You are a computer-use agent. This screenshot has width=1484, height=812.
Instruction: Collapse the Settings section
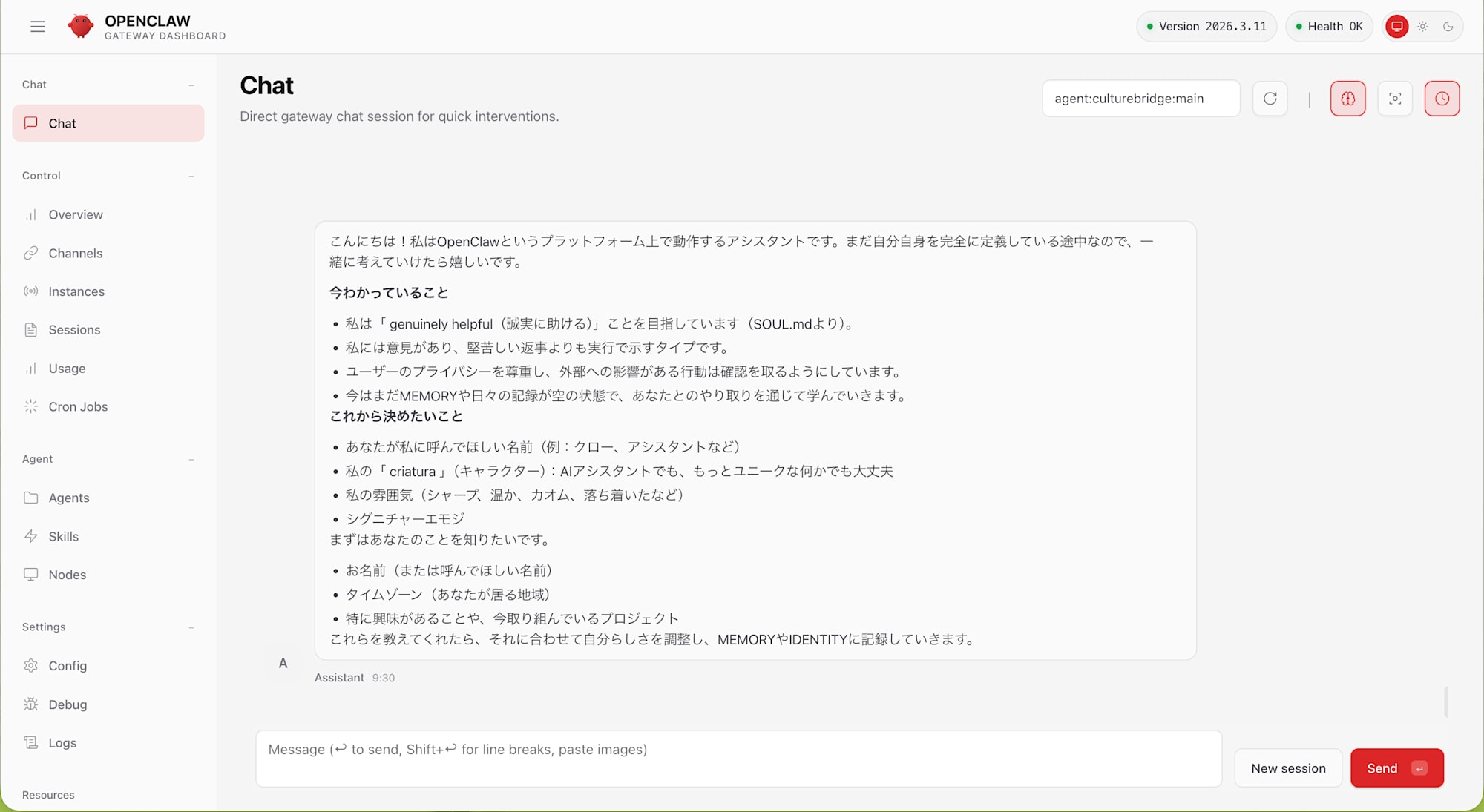(x=192, y=627)
